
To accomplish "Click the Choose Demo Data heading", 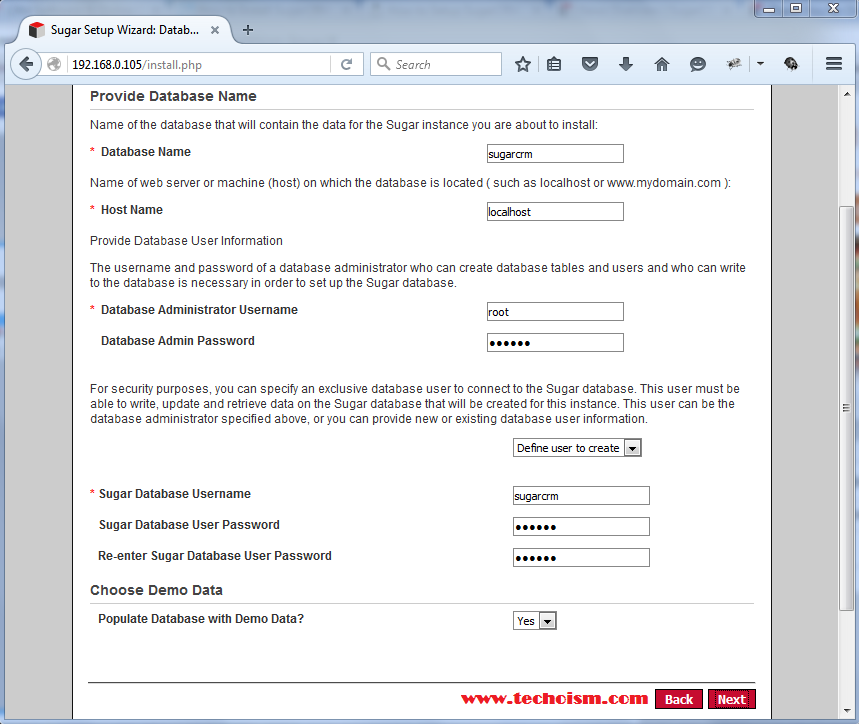I will click(x=156, y=590).
